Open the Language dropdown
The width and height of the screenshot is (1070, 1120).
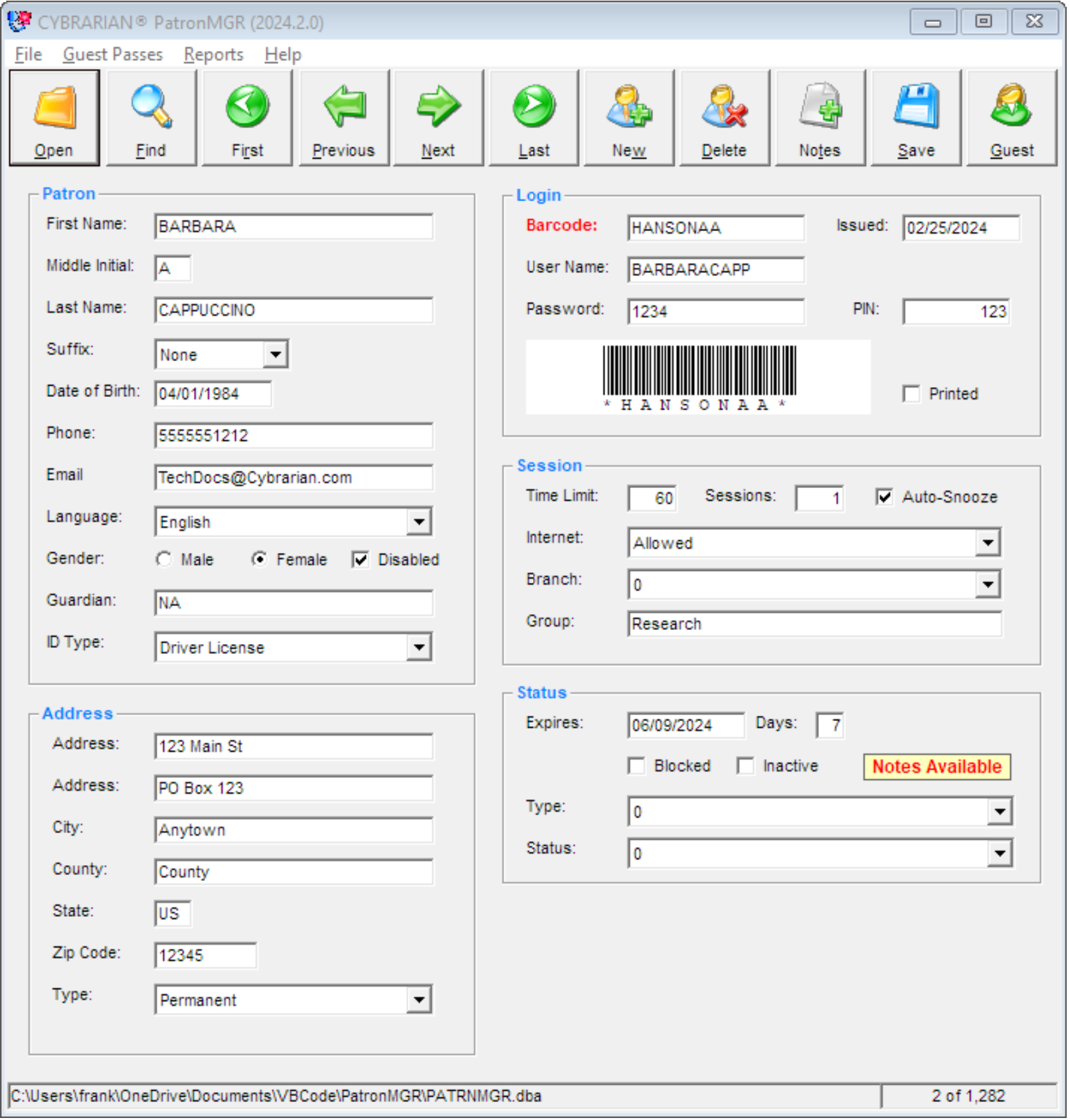pyautogui.click(x=419, y=522)
